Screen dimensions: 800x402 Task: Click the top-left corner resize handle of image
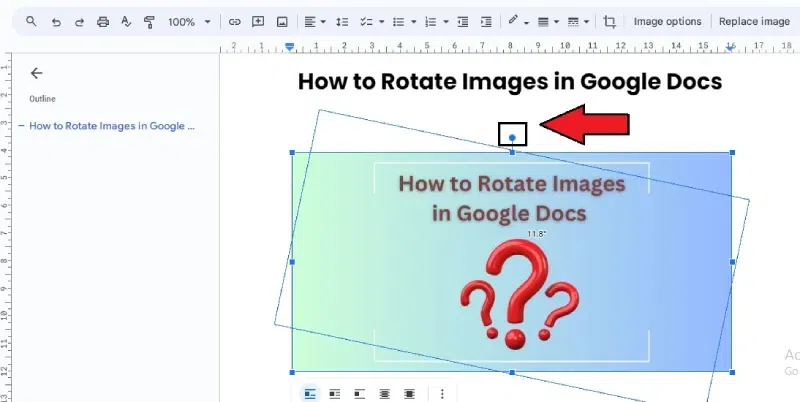[x=292, y=153]
